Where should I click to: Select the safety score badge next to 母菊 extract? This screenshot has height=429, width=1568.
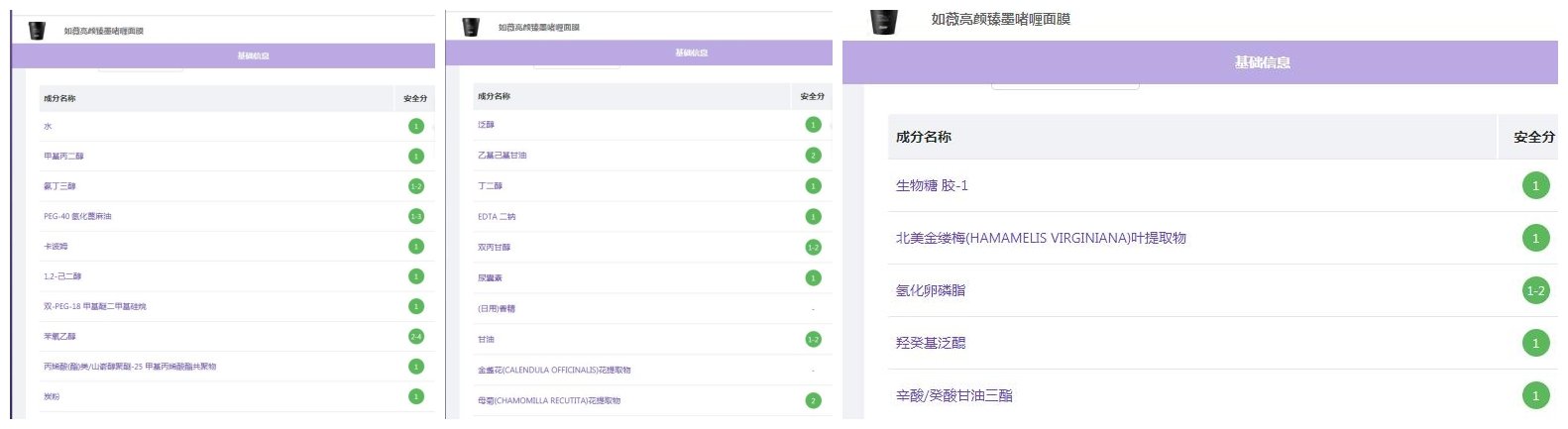pyautogui.click(x=813, y=401)
